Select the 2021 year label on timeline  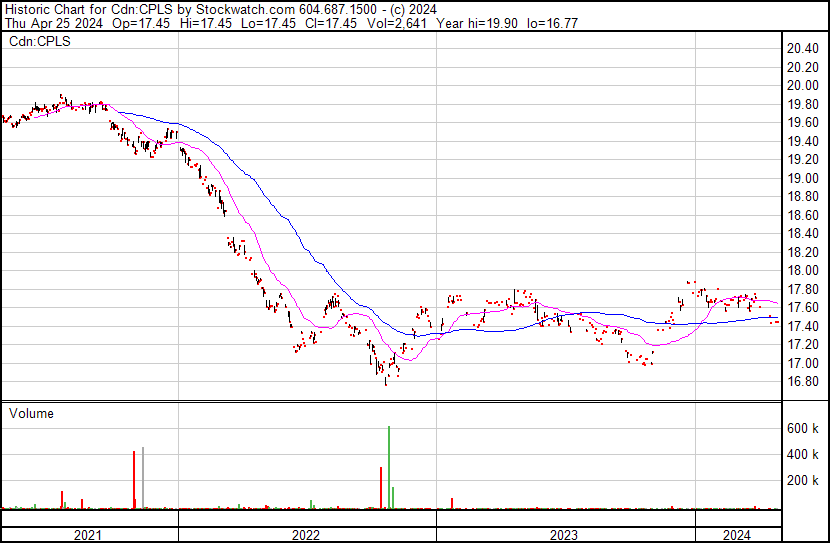coord(89,535)
